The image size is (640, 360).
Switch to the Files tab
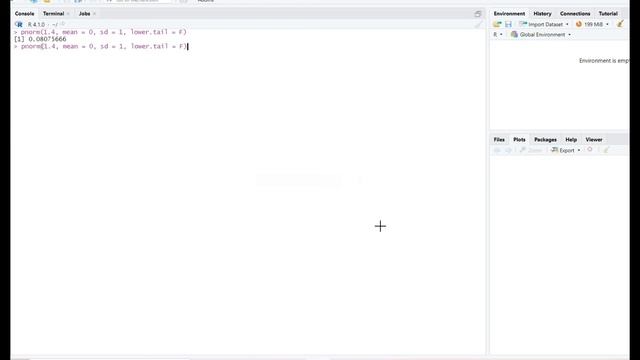tap(499, 140)
